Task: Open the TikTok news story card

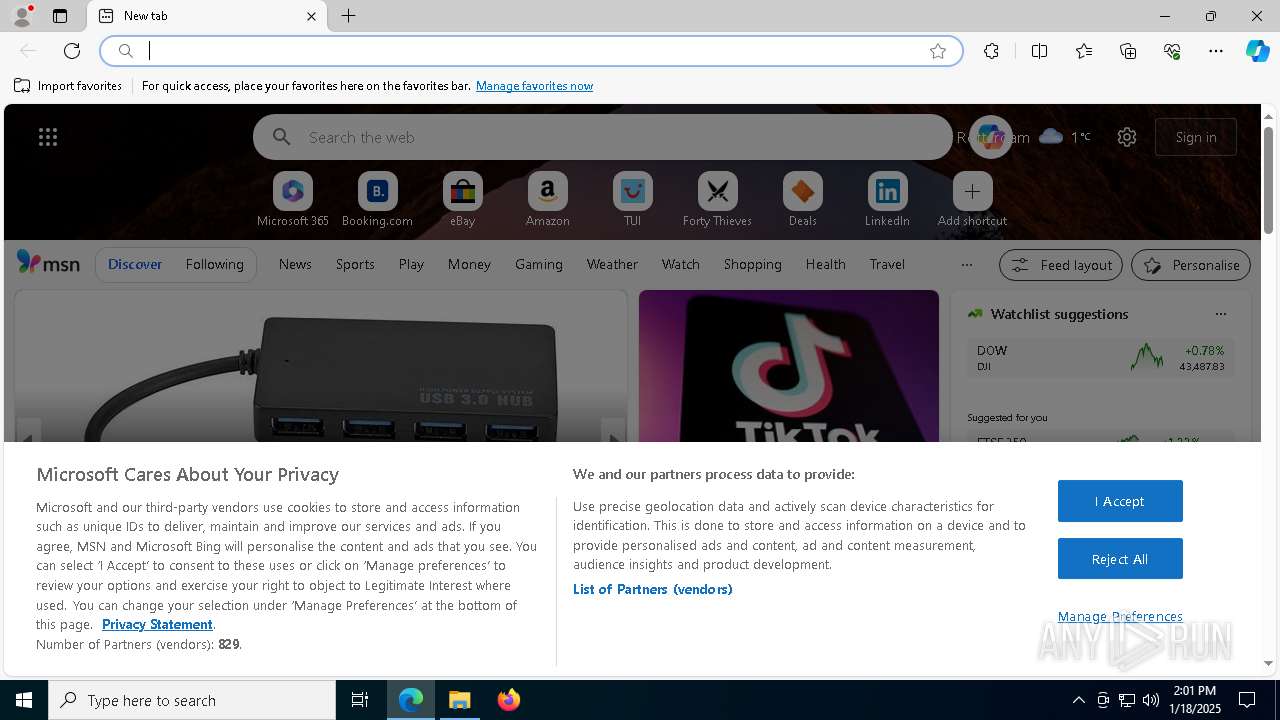Action: (x=789, y=366)
